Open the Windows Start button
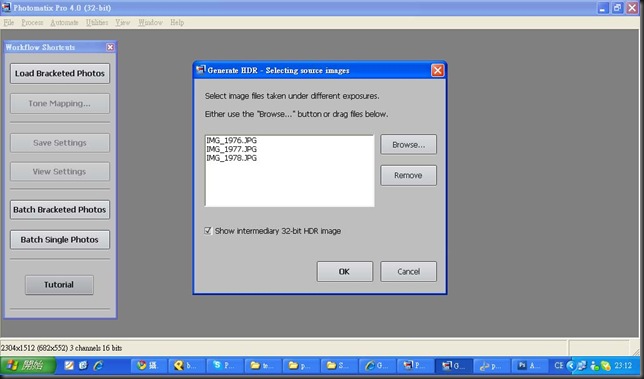Viewport: 644px width, 379px height. [28, 365]
